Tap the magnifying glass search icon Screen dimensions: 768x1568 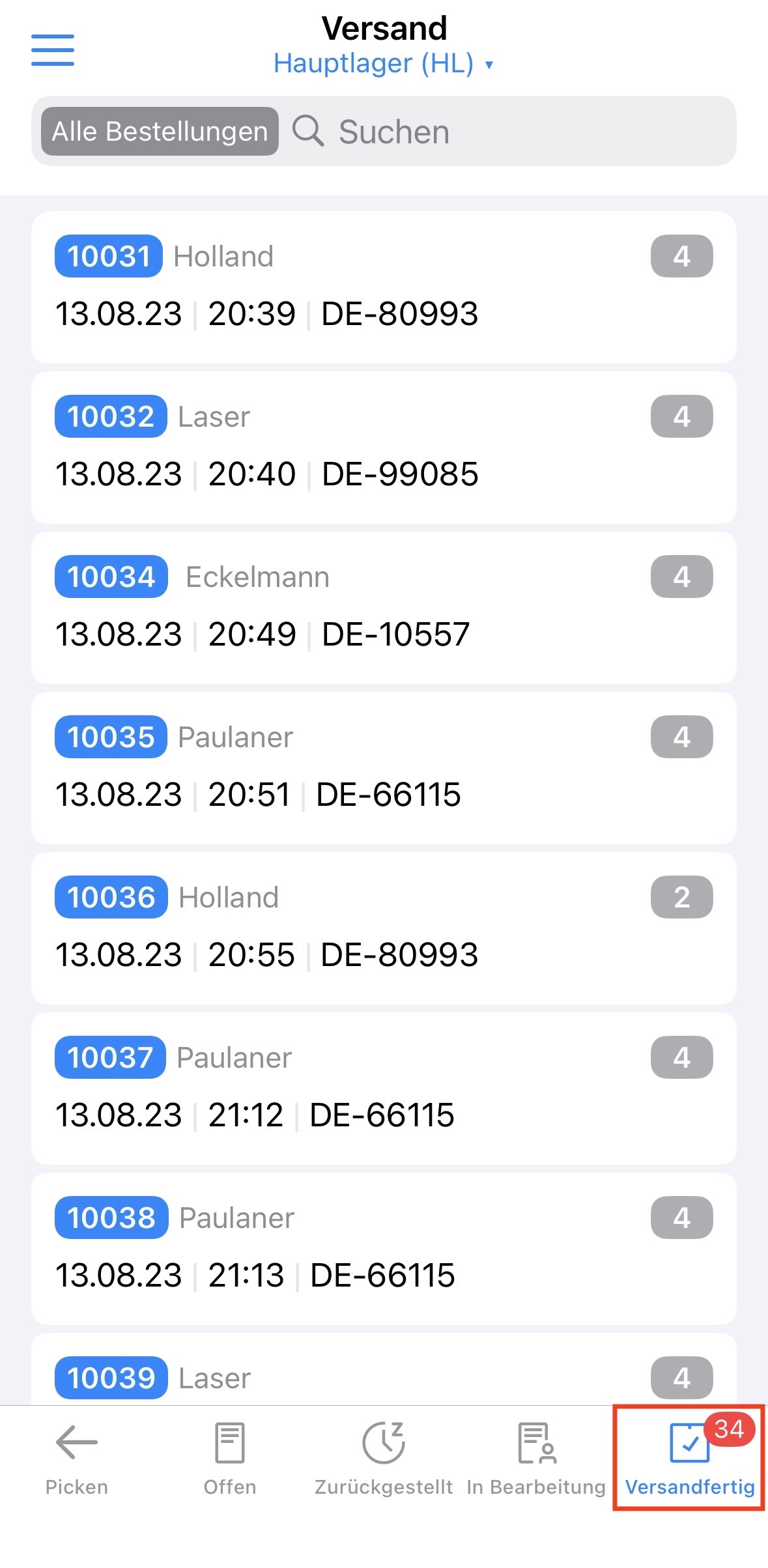pos(307,131)
